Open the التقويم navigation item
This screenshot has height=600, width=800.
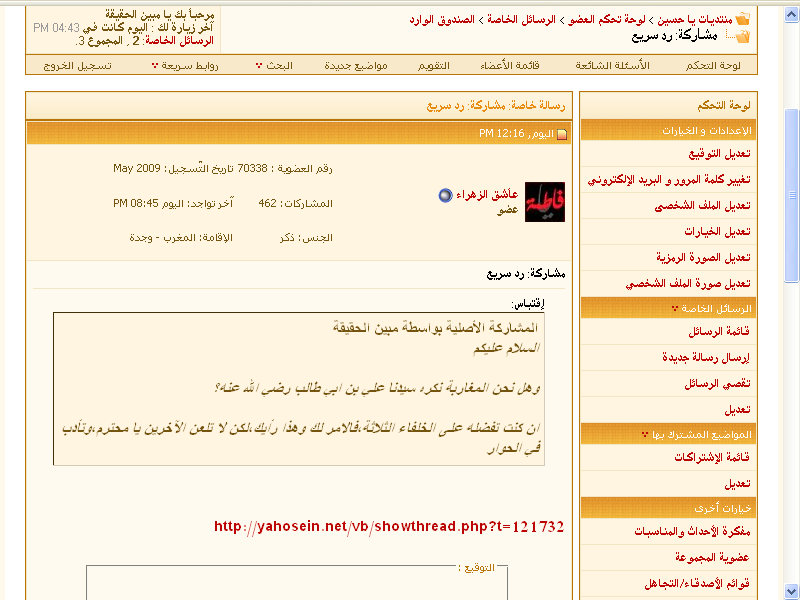(x=434, y=65)
